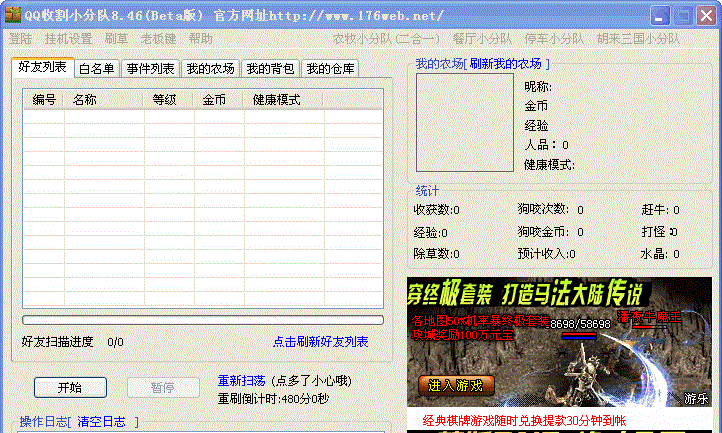The image size is (722, 433).
Task: Open 胡莱三国小分队 menu item
Action: 638,39
